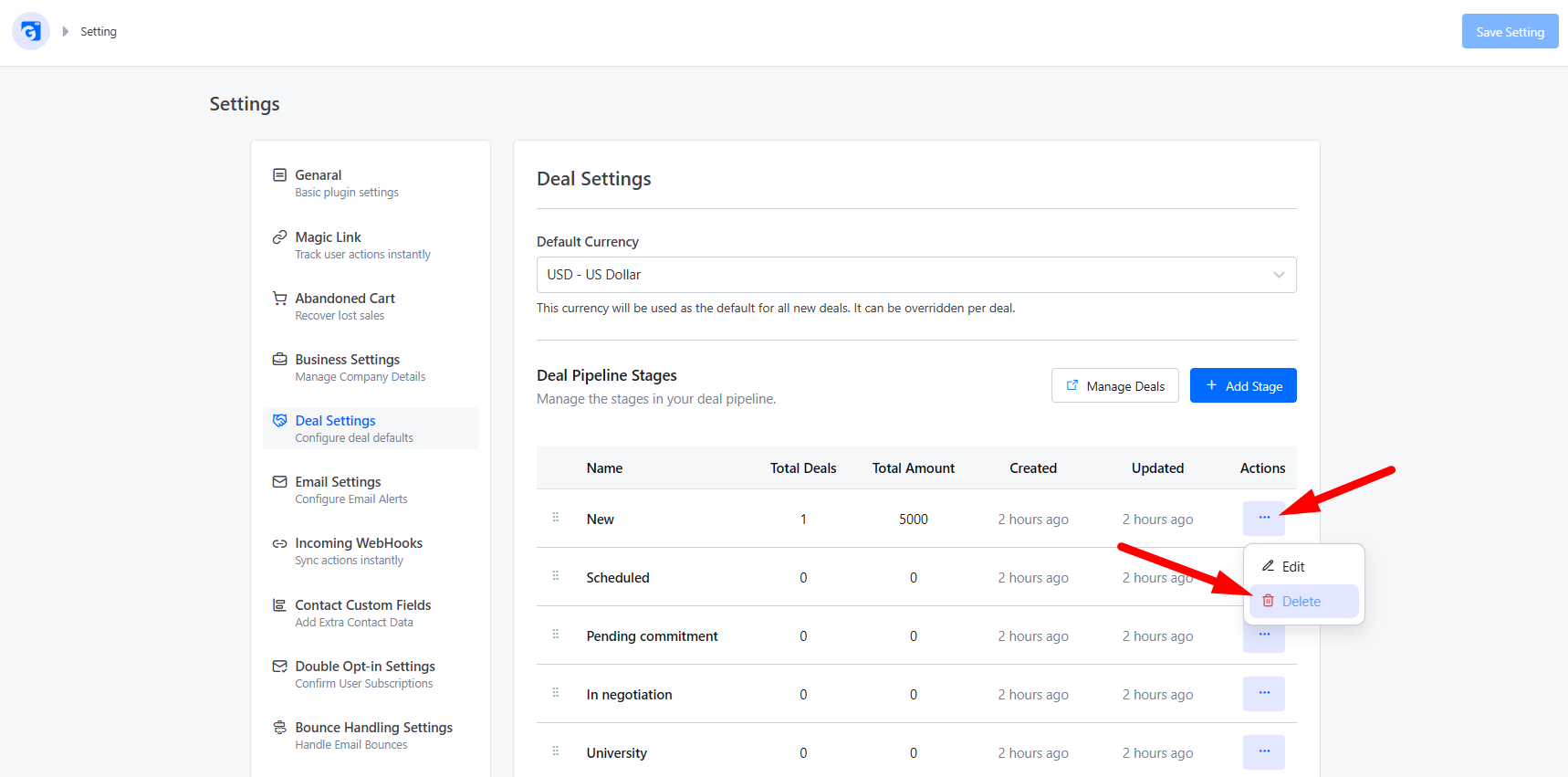Click the app logo icon in header

pyautogui.click(x=31, y=31)
